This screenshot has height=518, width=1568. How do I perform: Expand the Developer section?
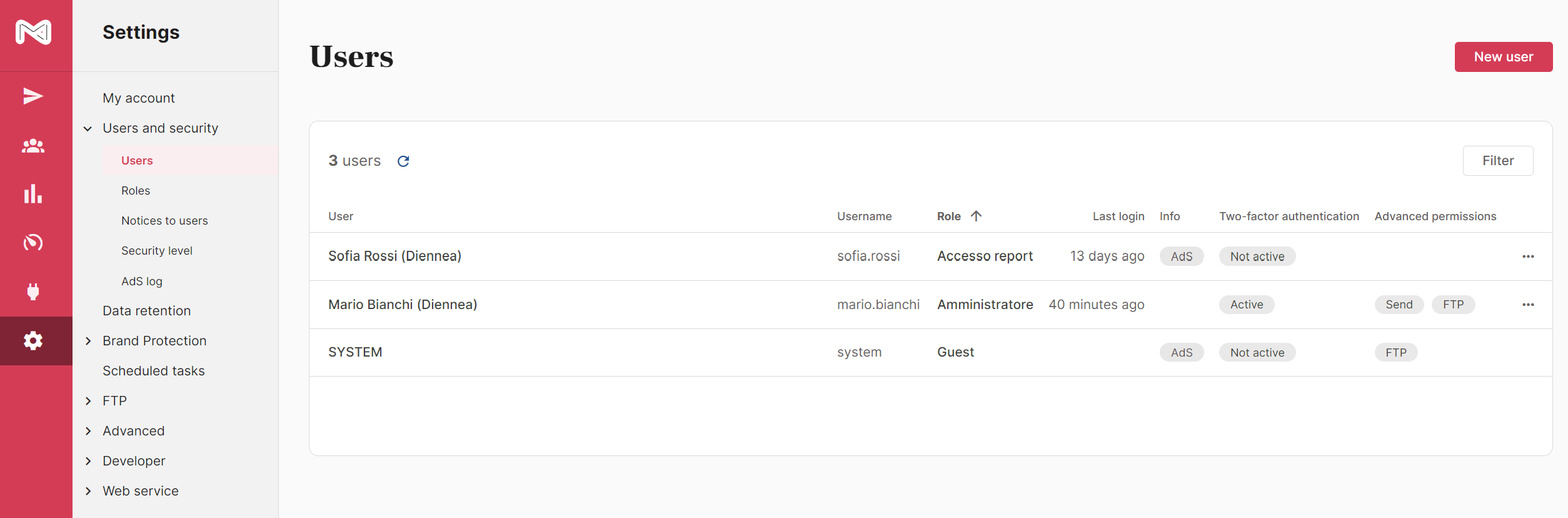pyautogui.click(x=88, y=461)
